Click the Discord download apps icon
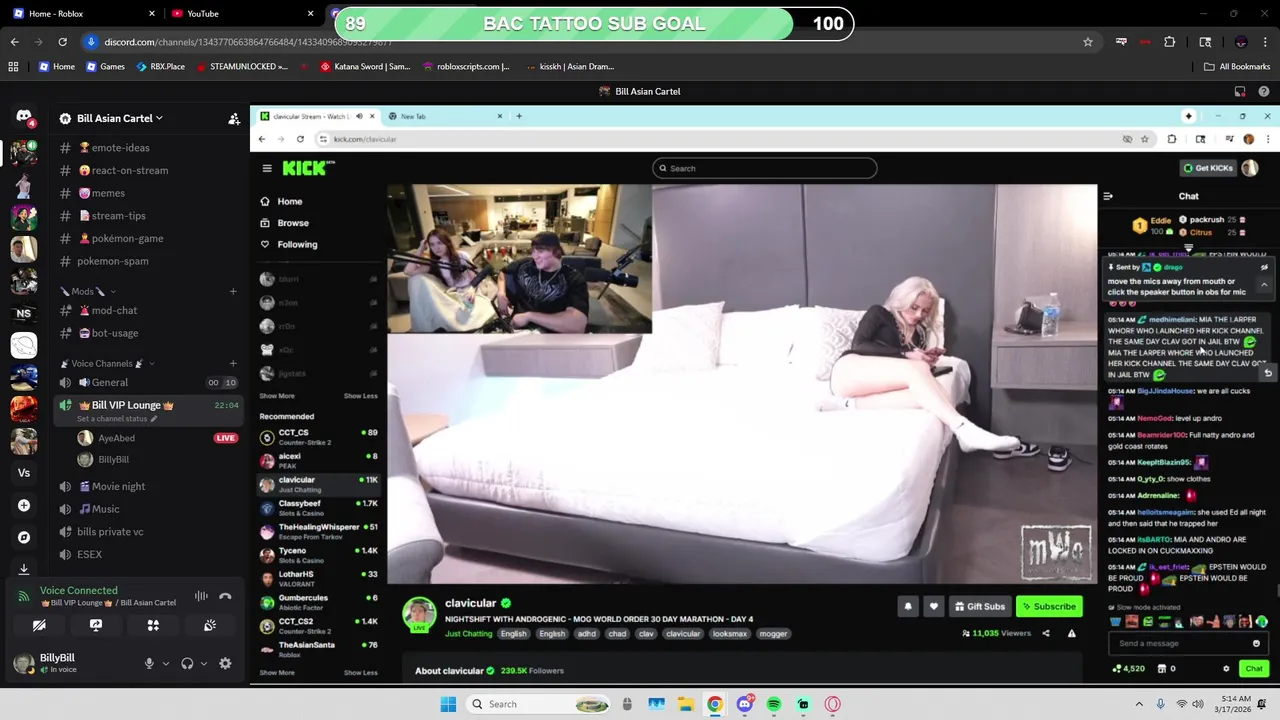1280x720 pixels. tap(24, 568)
